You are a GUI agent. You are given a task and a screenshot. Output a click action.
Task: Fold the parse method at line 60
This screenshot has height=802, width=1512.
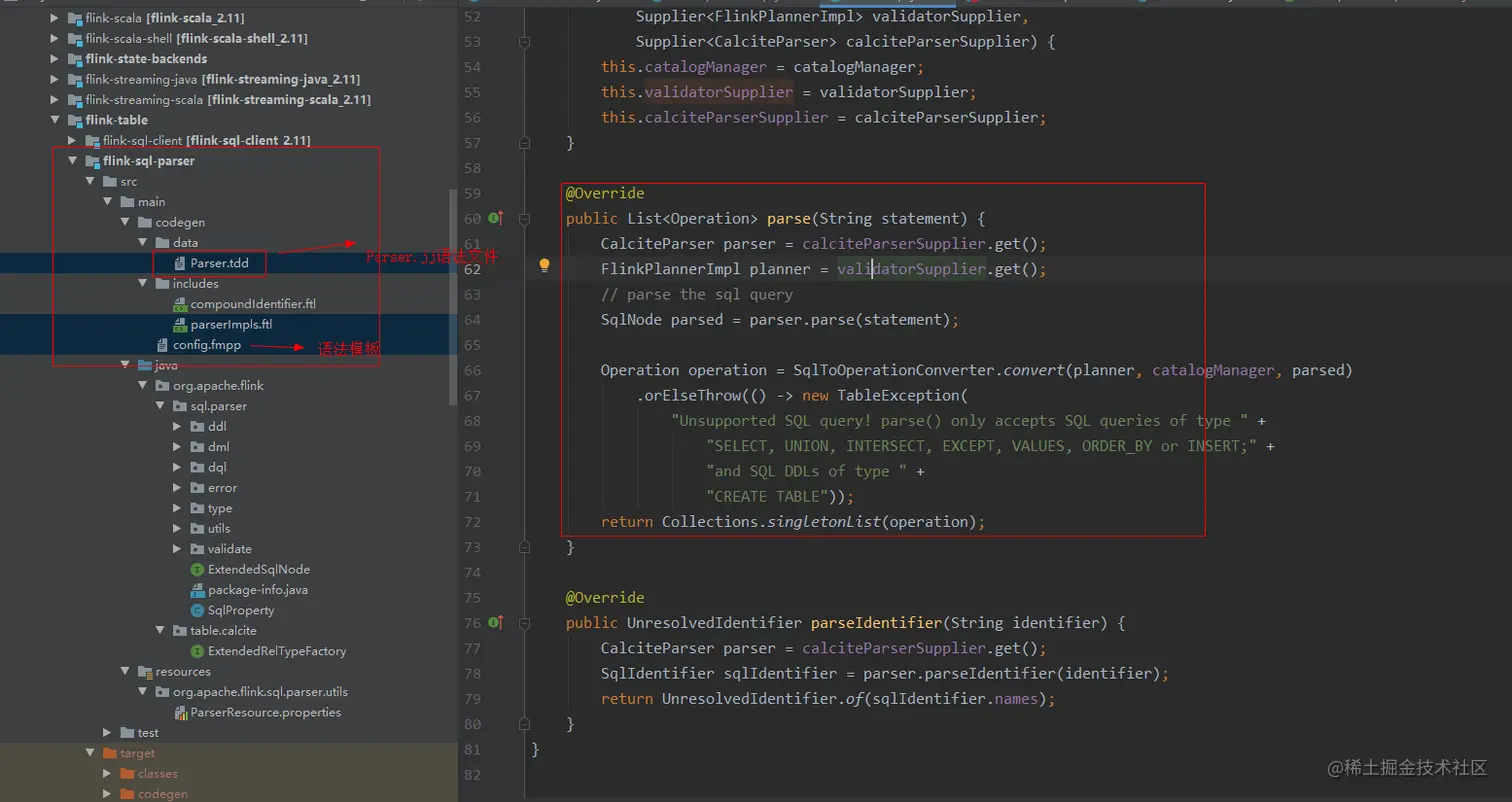coord(523,218)
